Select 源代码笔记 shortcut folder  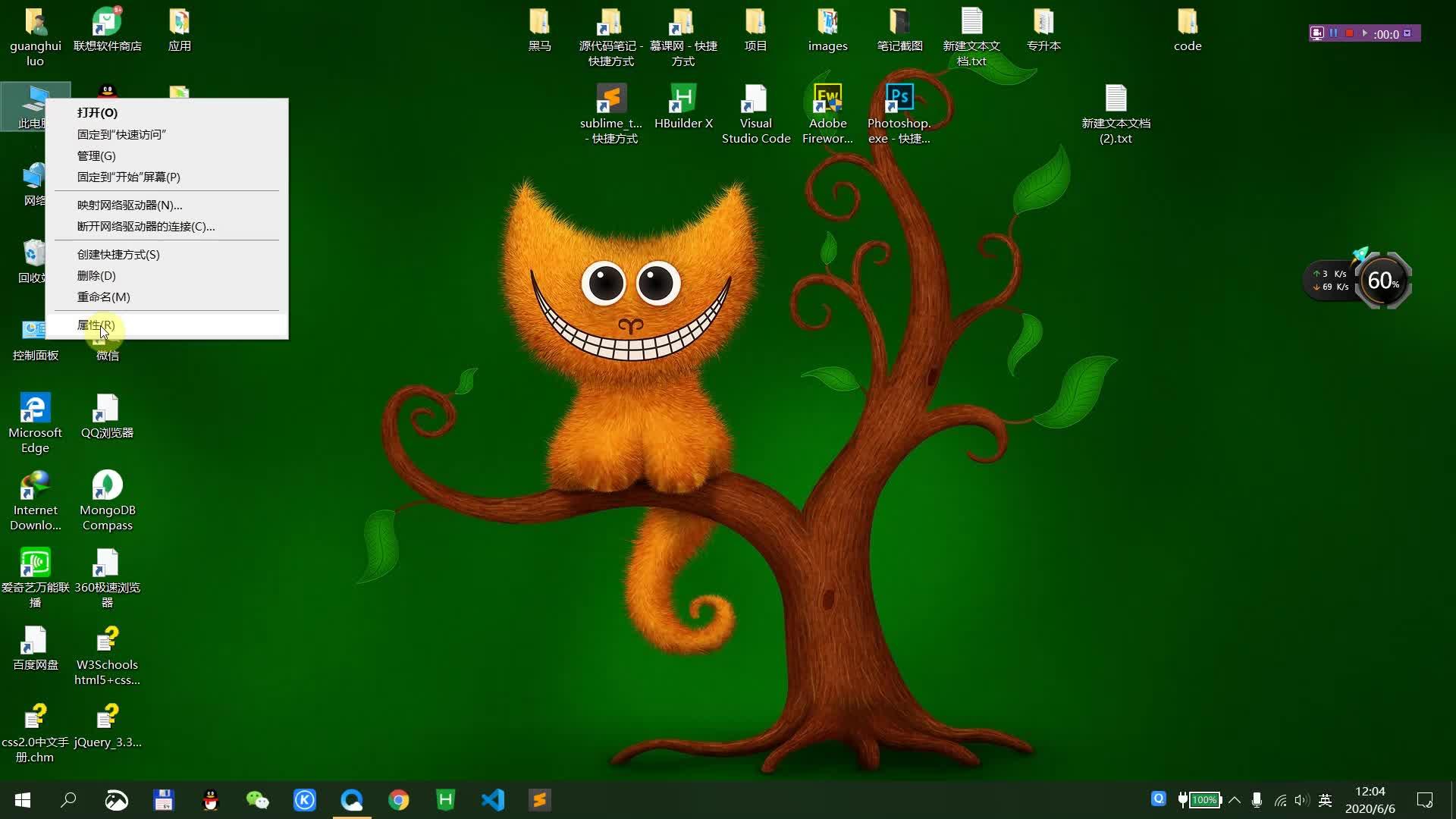(x=611, y=36)
